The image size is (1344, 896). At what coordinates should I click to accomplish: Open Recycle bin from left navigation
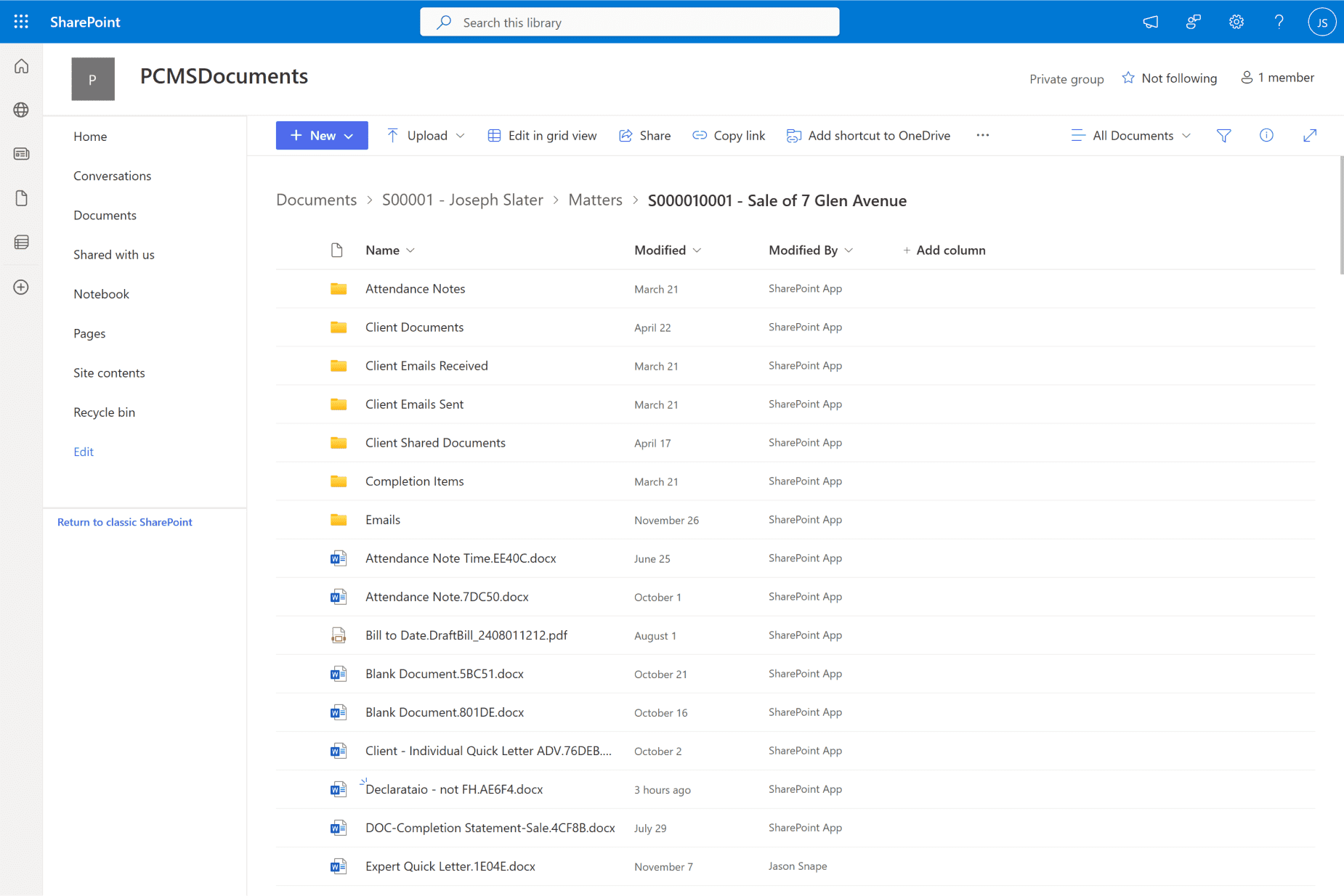[104, 412]
